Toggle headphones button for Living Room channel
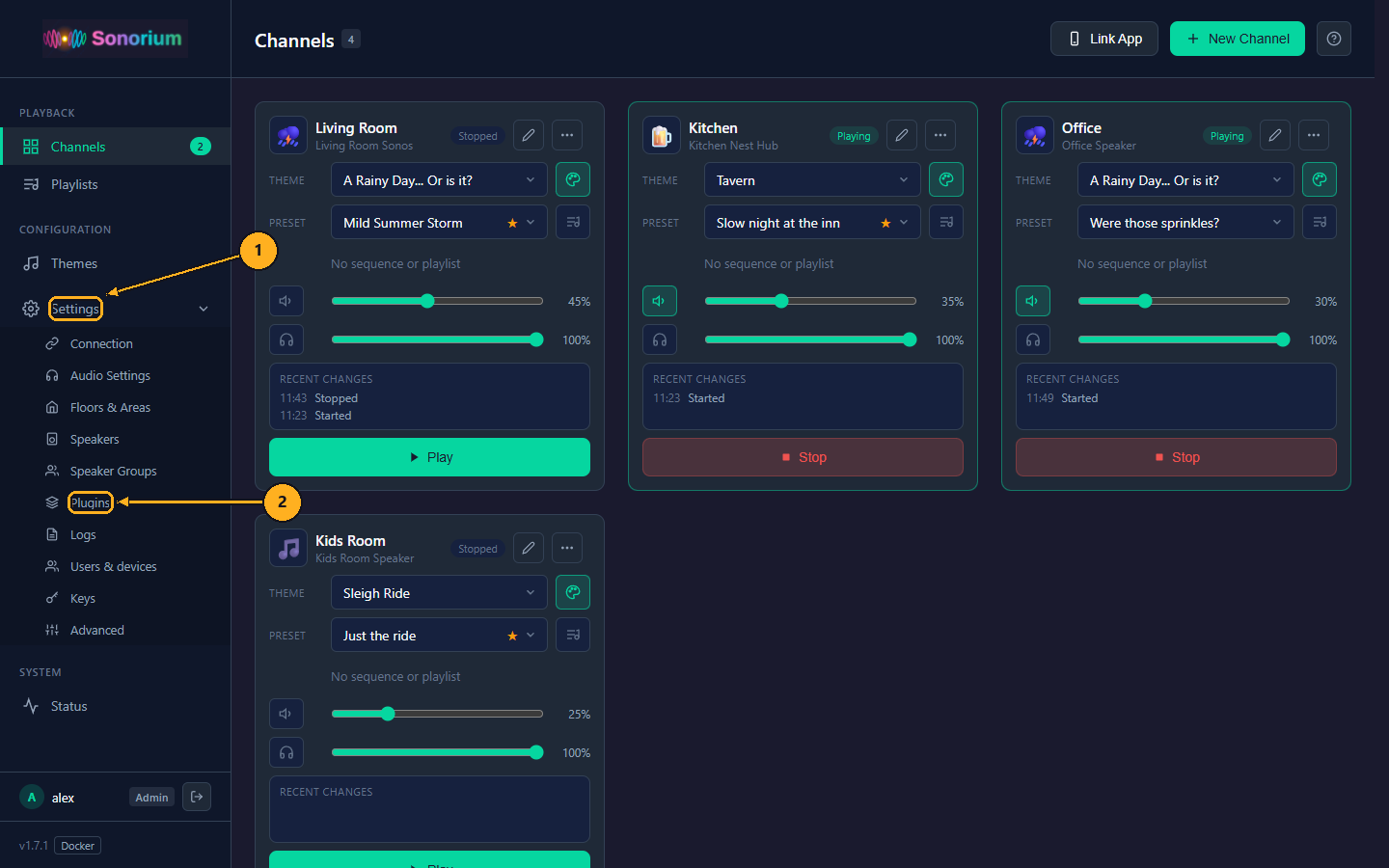This screenshot has width=1389, height=868. [286, 339]
